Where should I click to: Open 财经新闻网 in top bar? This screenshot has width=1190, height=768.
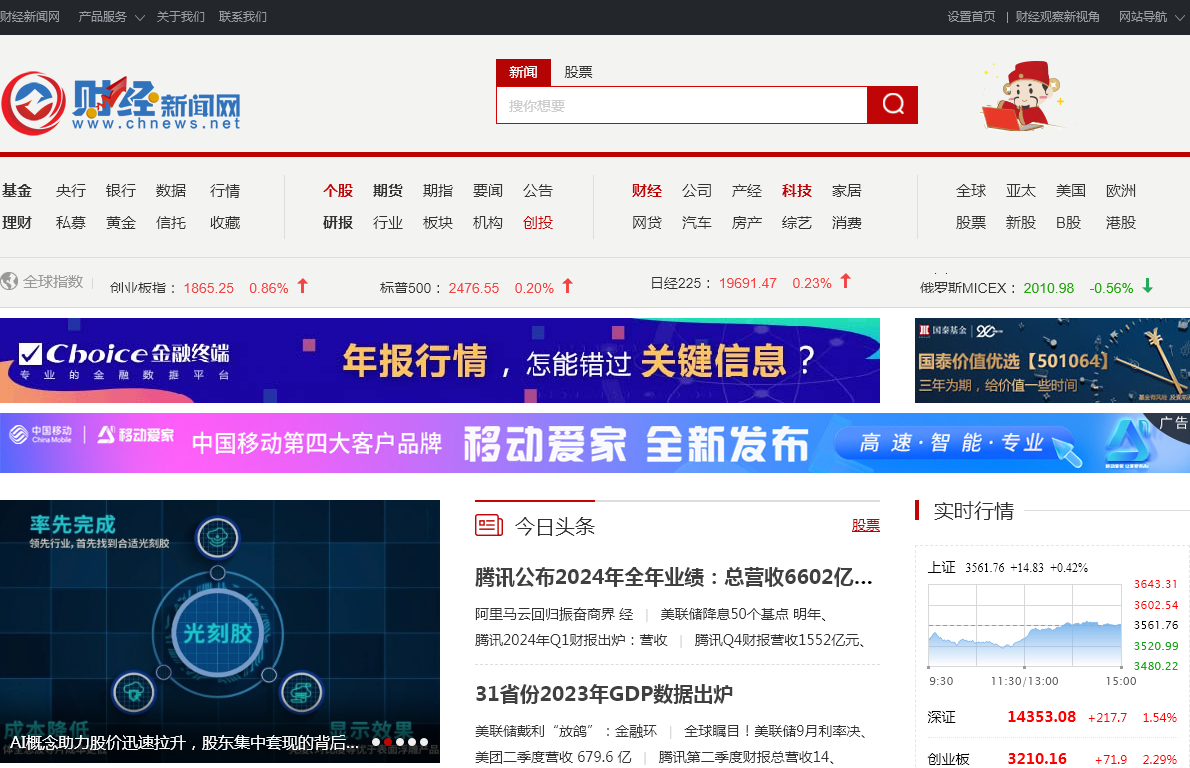coord(30,17)
